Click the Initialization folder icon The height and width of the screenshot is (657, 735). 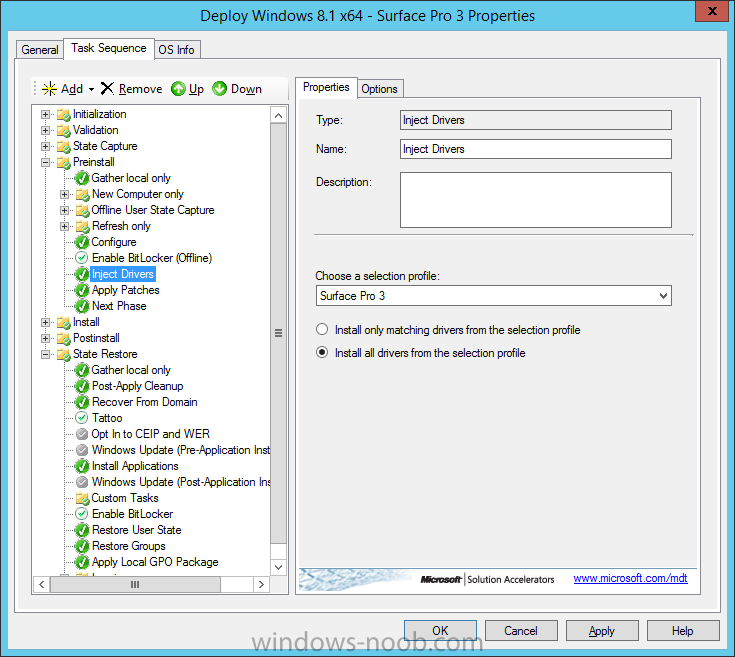[63, 114]
